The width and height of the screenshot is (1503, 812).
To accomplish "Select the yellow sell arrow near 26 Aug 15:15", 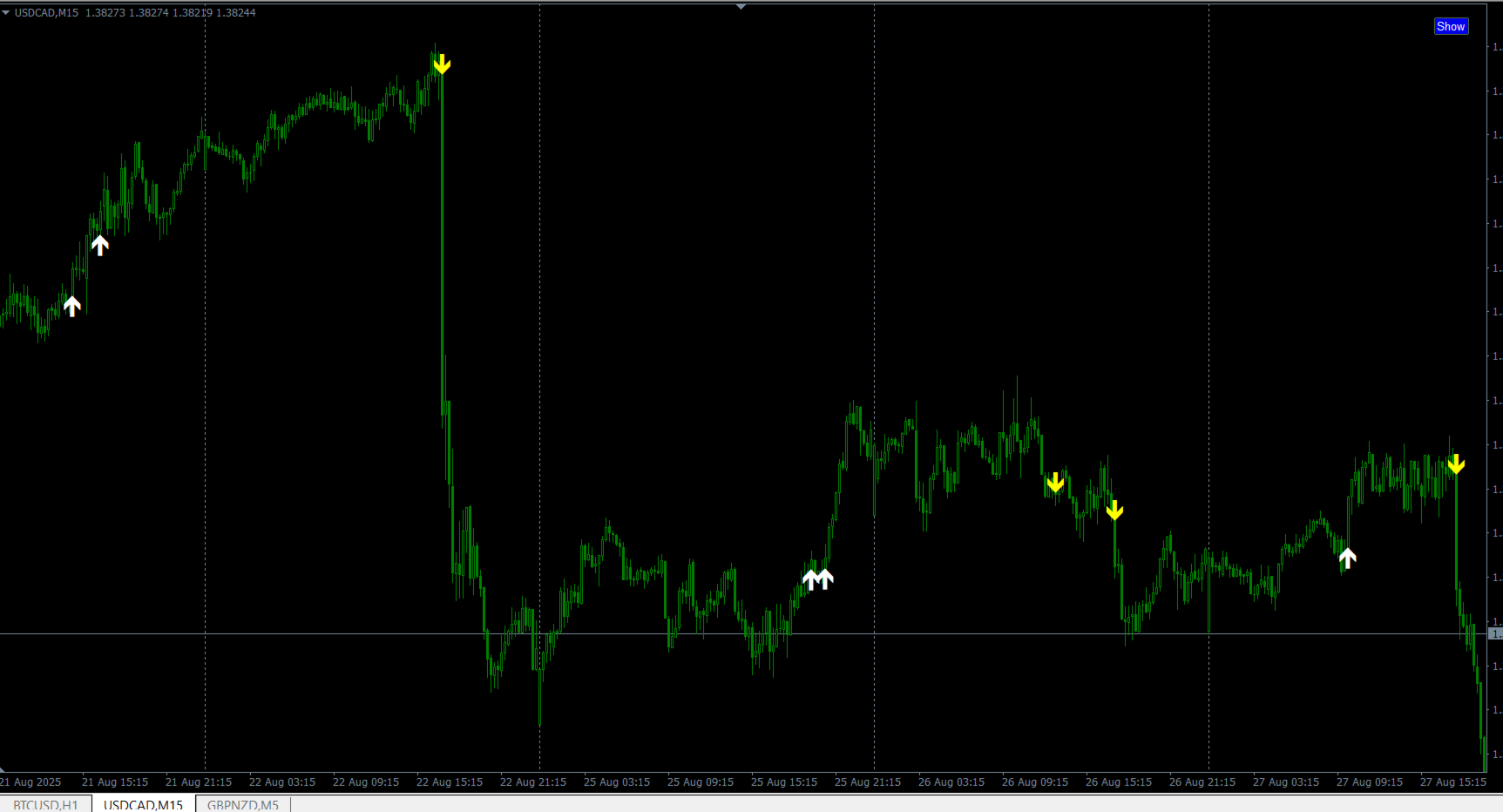I will [1114, 510].
